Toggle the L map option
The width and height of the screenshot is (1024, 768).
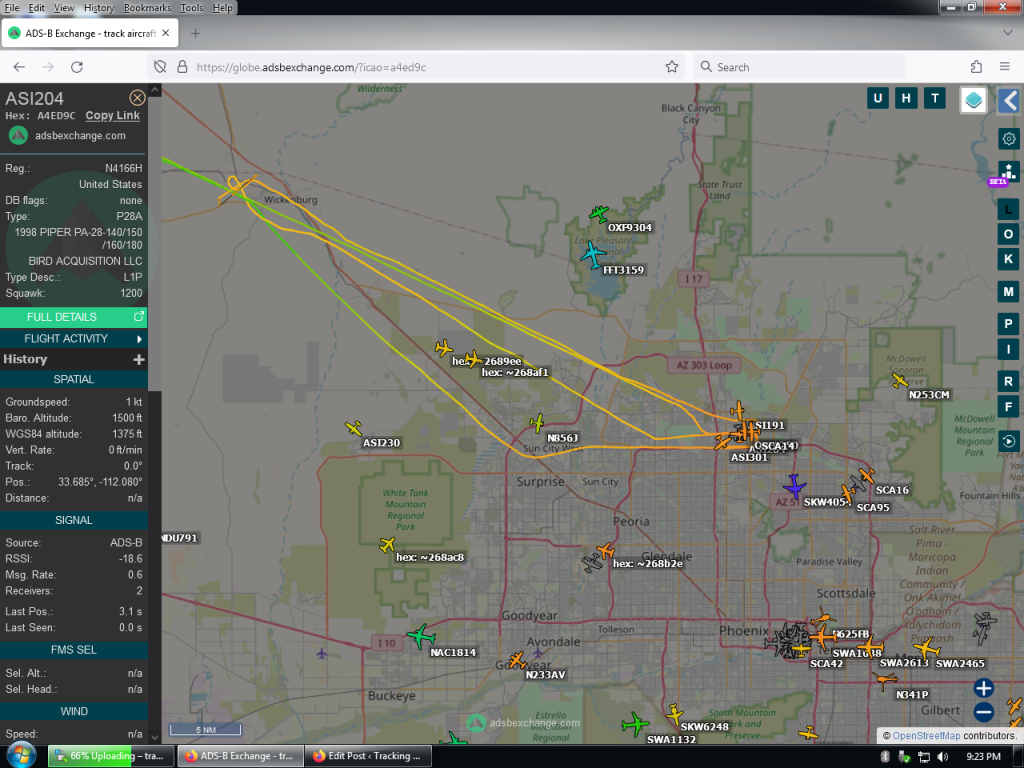[x=1008, y=210]
